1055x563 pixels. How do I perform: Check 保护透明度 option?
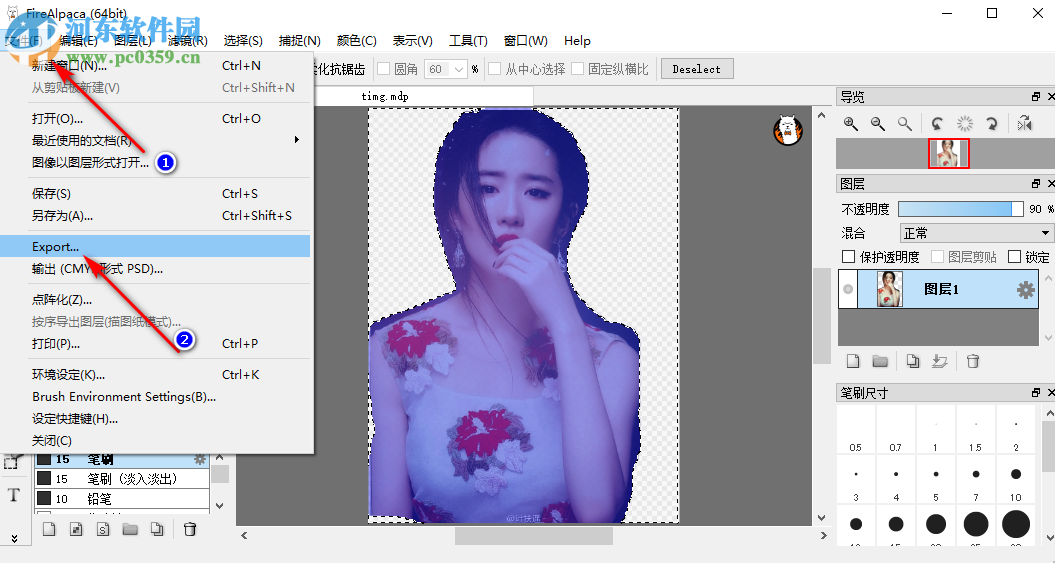848,257
